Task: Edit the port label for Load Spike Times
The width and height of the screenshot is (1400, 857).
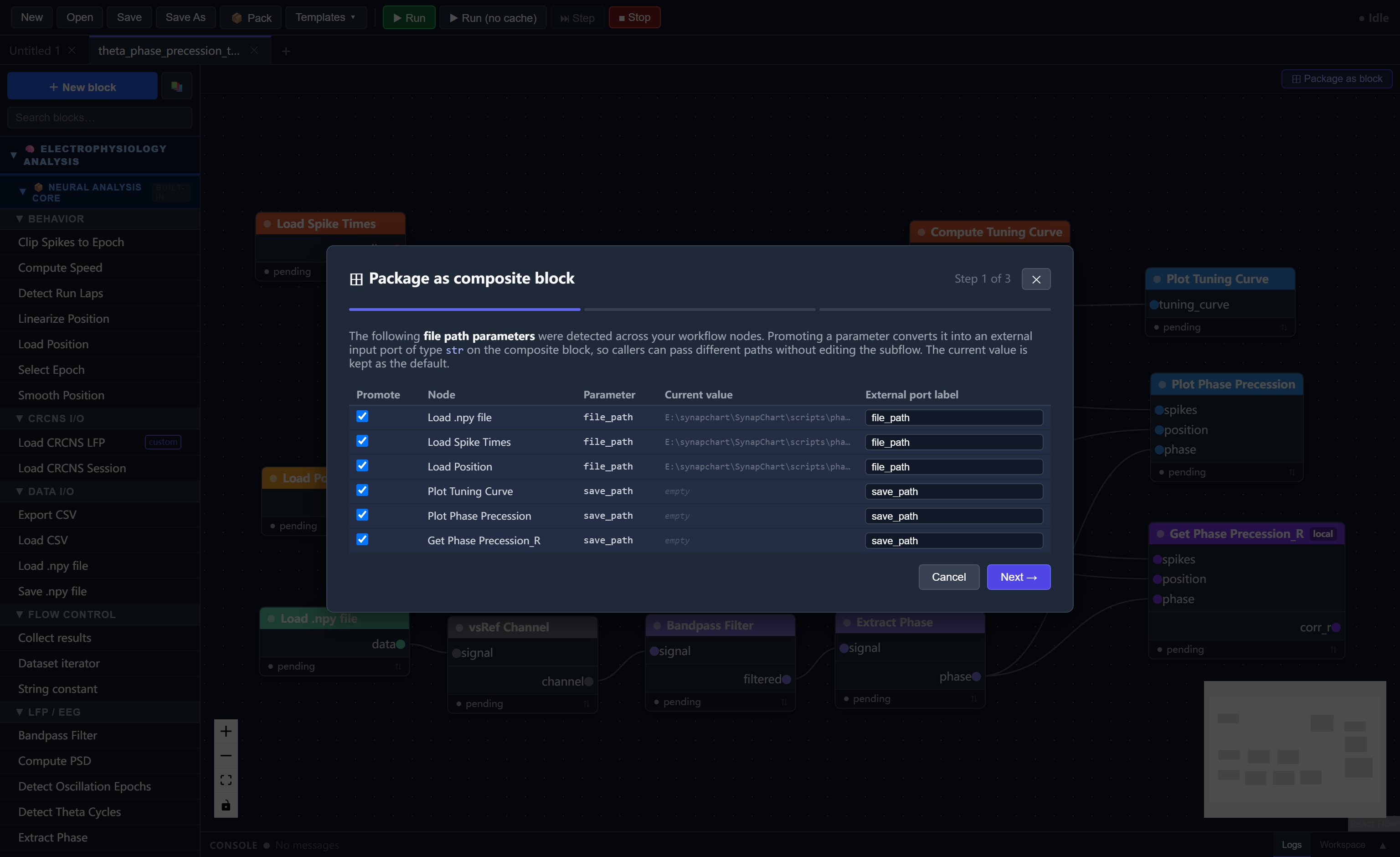Action: pyautogui.click(x=953, y=442)
